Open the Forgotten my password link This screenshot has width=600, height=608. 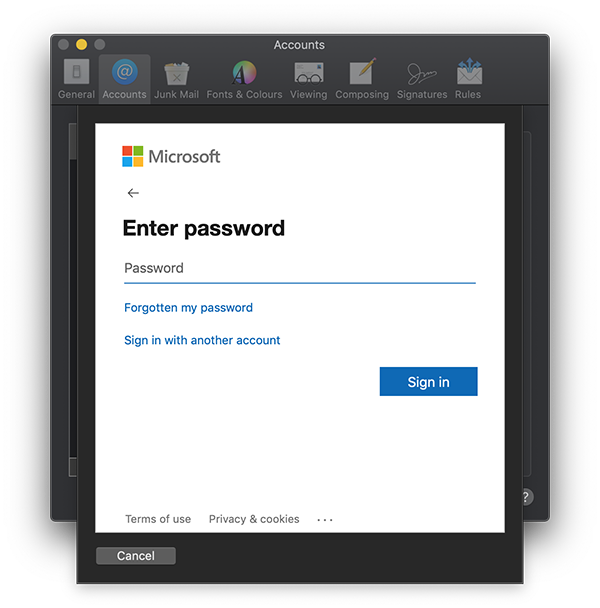pyautogui.click(x=188, y=308)
